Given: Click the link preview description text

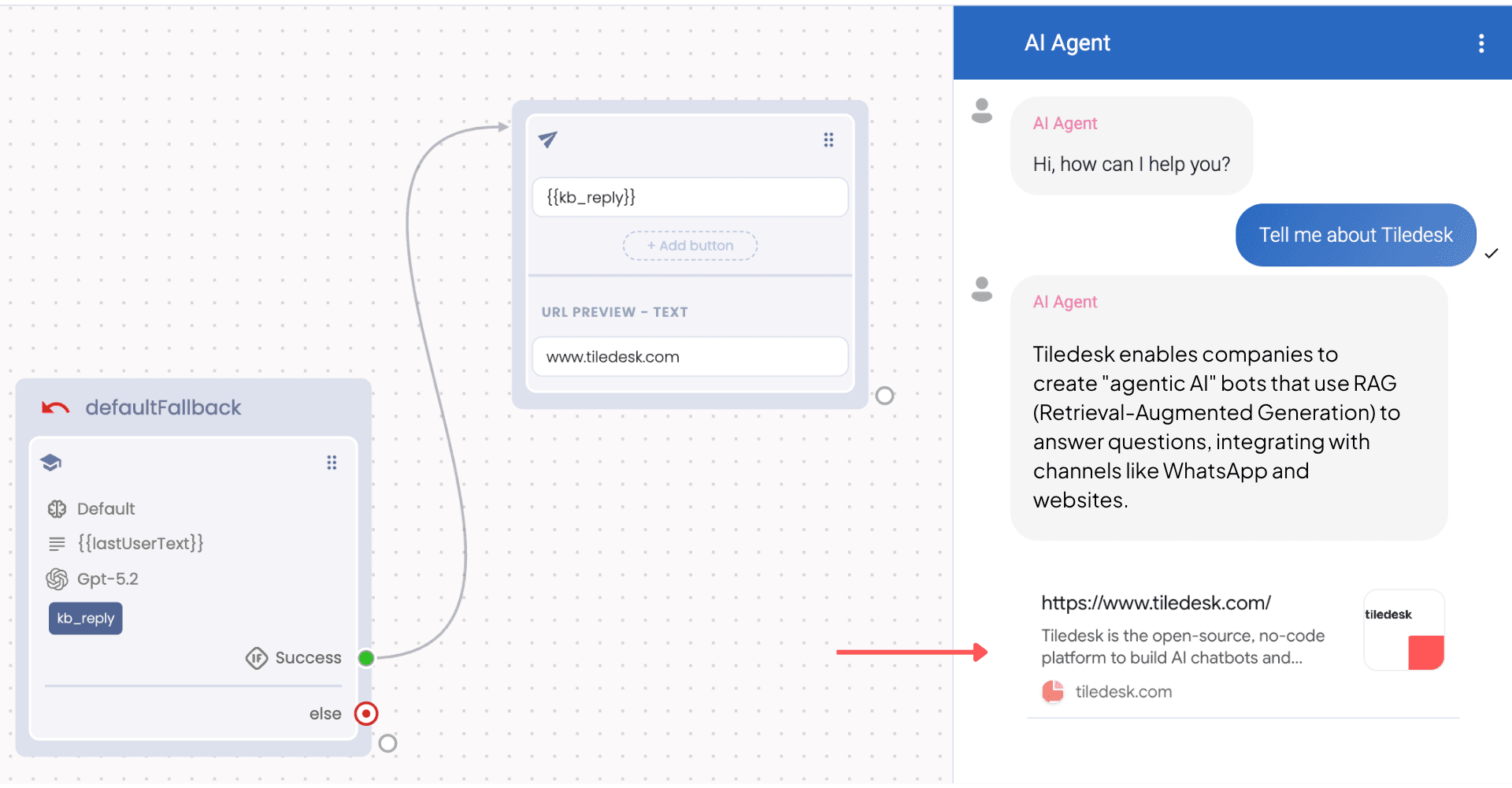Looking at the screenshot, I should [x=1183, y=647].
